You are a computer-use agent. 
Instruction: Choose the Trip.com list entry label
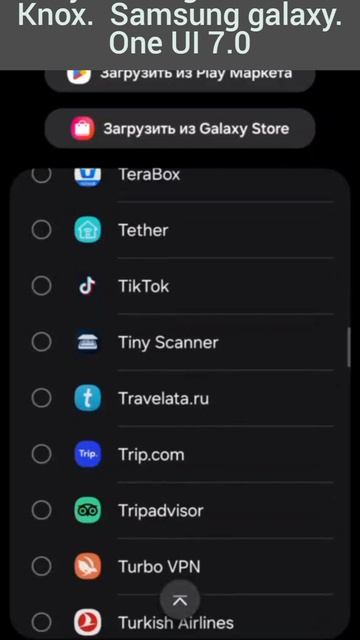pos(151,455)
